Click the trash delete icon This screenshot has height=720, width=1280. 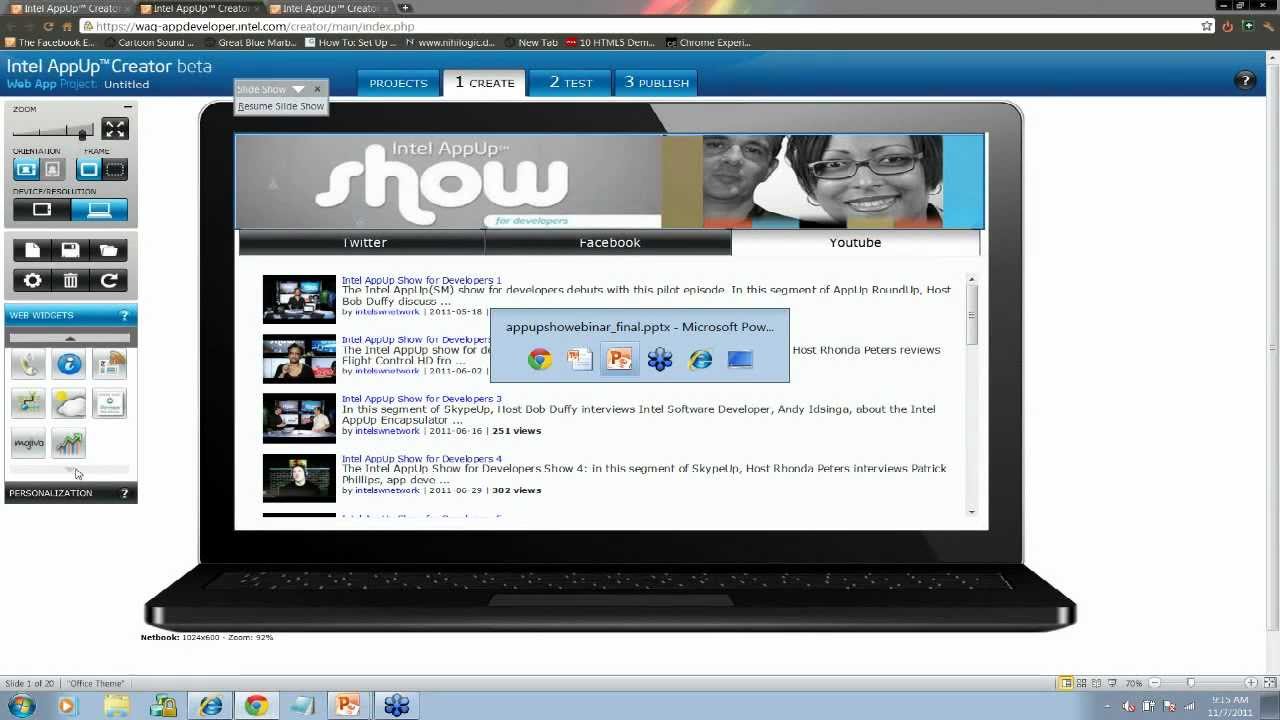coord(70,281)
